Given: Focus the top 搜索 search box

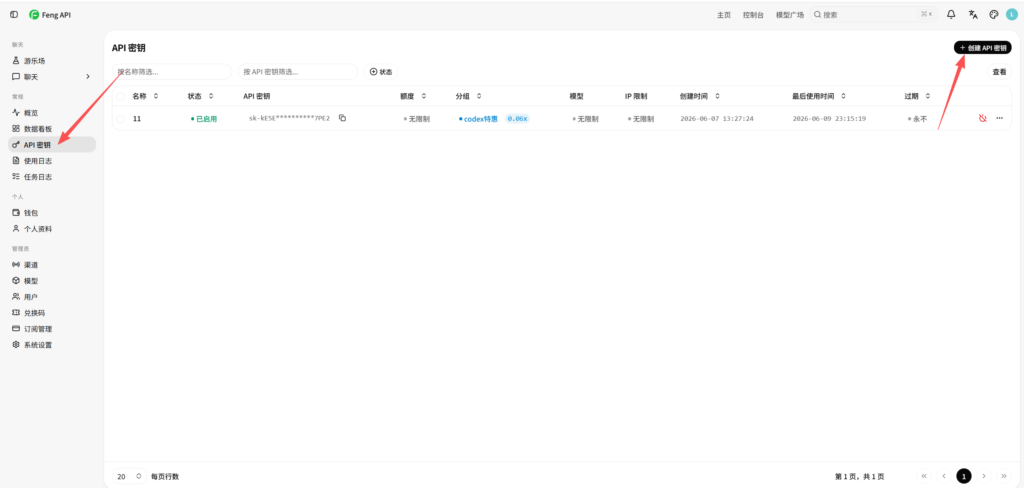Looking at the screenshot, I should click(x=874, y=14).
